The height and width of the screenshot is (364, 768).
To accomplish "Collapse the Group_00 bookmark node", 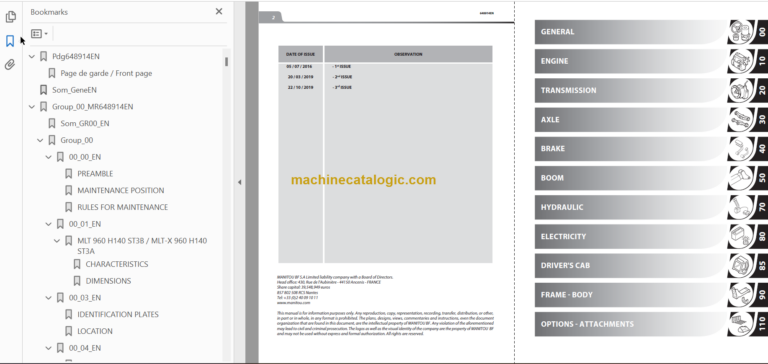I will pos(40,141).
